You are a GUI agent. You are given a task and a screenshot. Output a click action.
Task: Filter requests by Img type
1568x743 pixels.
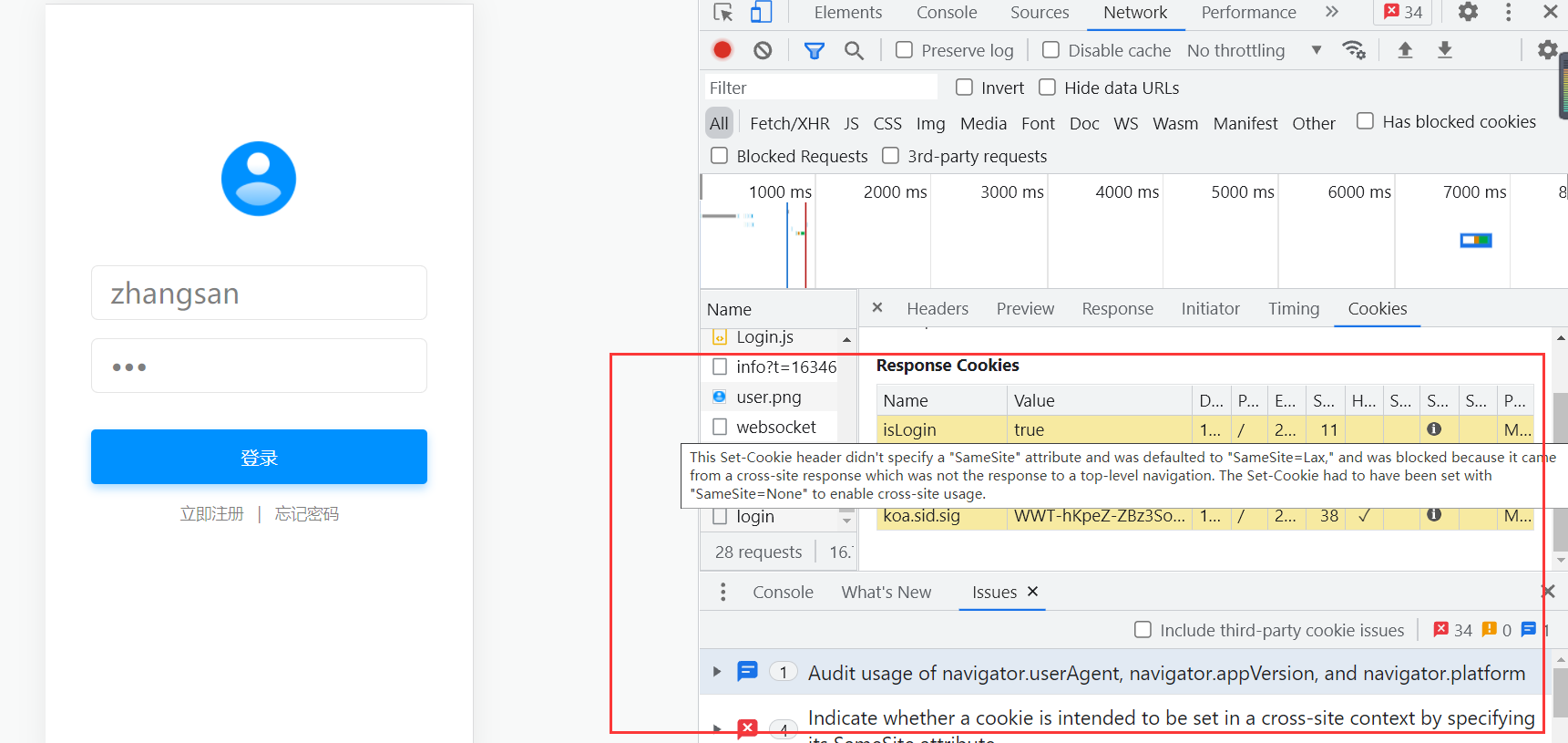(930, 123)
